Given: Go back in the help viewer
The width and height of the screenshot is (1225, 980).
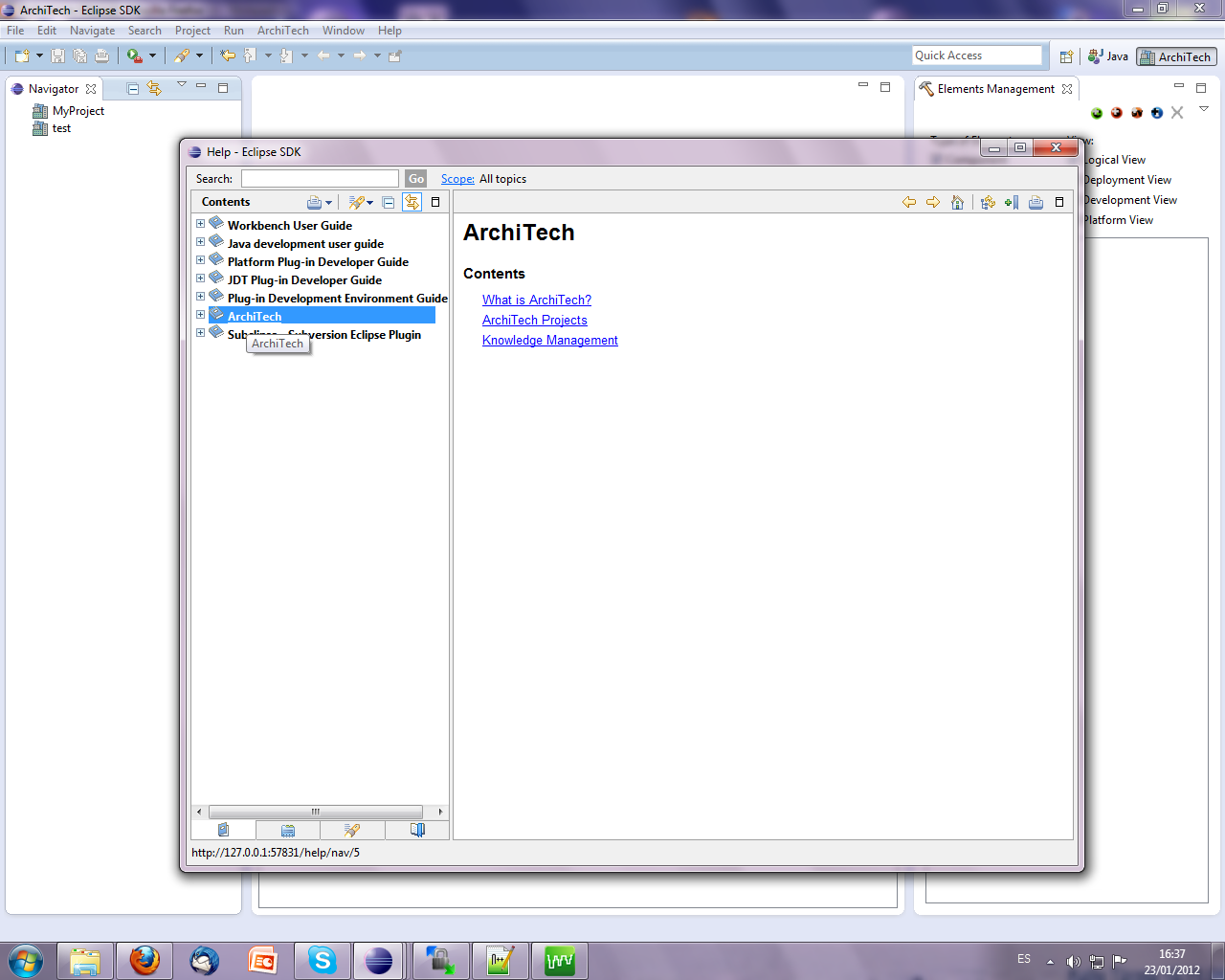Looking at the screenshot, I should point(909,202).
